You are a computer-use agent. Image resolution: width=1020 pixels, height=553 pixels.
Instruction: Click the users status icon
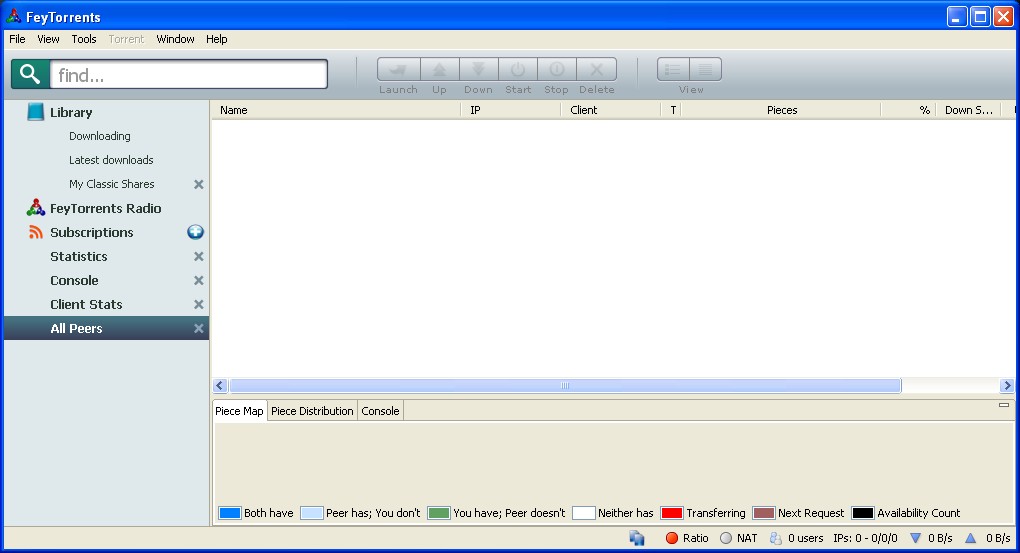[x=775, y=538]
